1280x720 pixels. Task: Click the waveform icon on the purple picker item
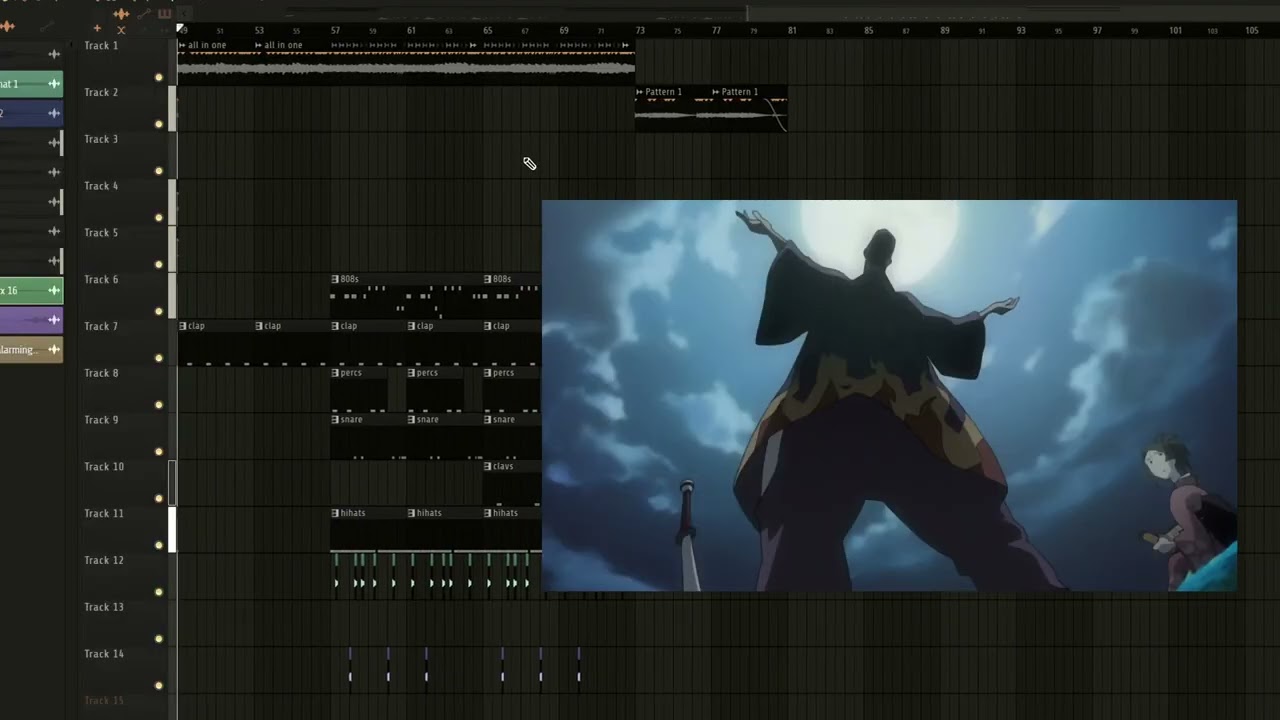(x=54, y=320)
